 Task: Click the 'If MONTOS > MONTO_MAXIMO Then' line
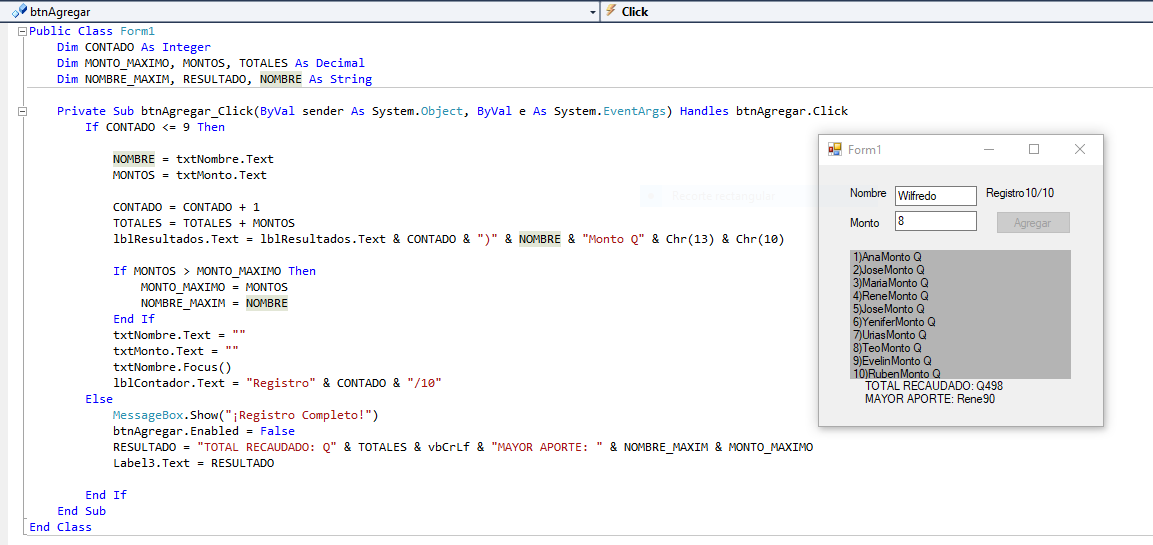(x=214, y=271)
